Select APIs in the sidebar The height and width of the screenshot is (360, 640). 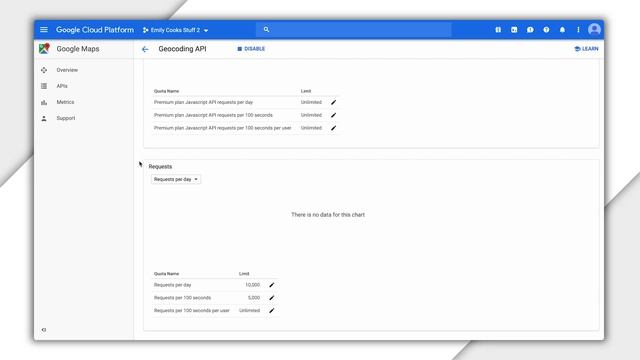62,86
